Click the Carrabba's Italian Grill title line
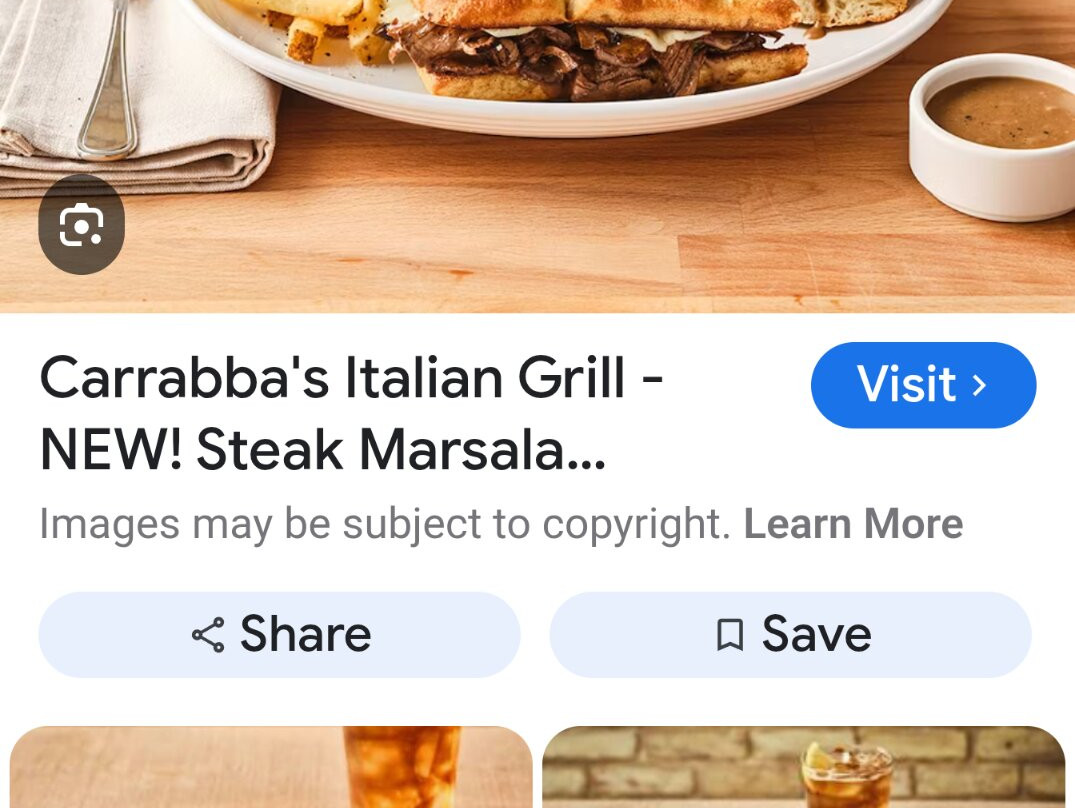This screenshot has height=808, width=1075. click(351, 378)
